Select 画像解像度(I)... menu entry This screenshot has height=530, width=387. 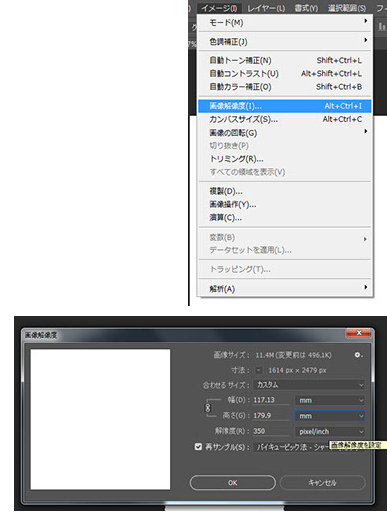point(285,106)
